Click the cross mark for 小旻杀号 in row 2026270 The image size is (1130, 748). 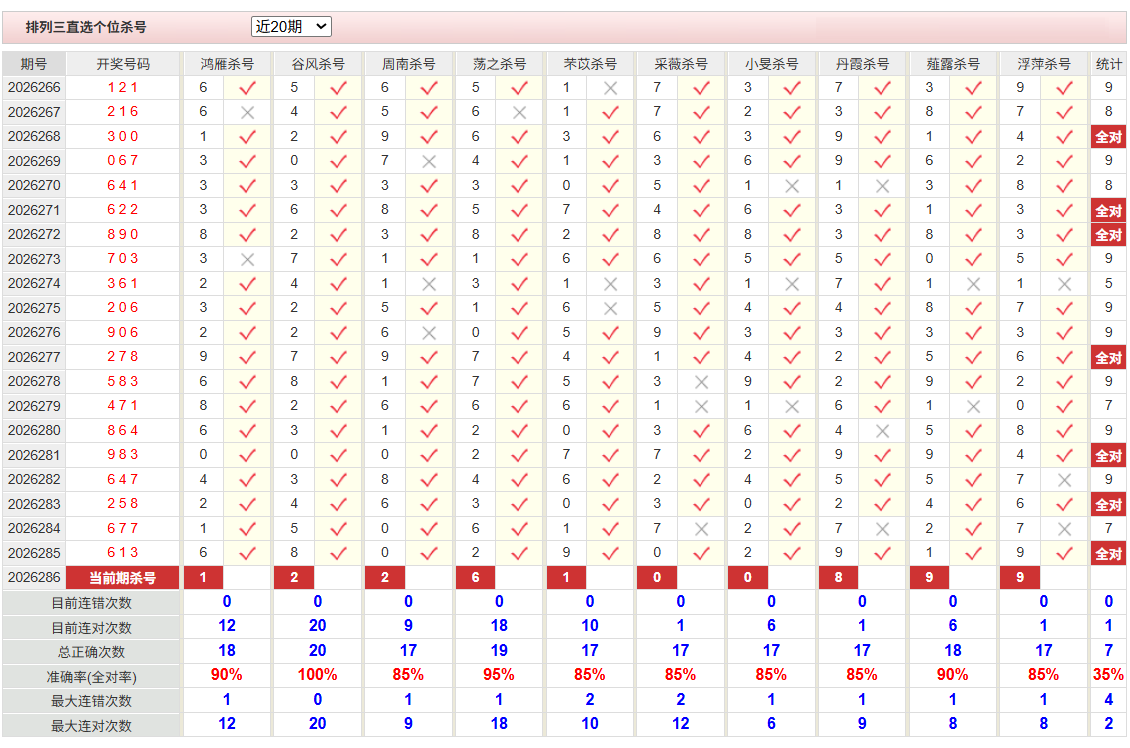[792, 186]
